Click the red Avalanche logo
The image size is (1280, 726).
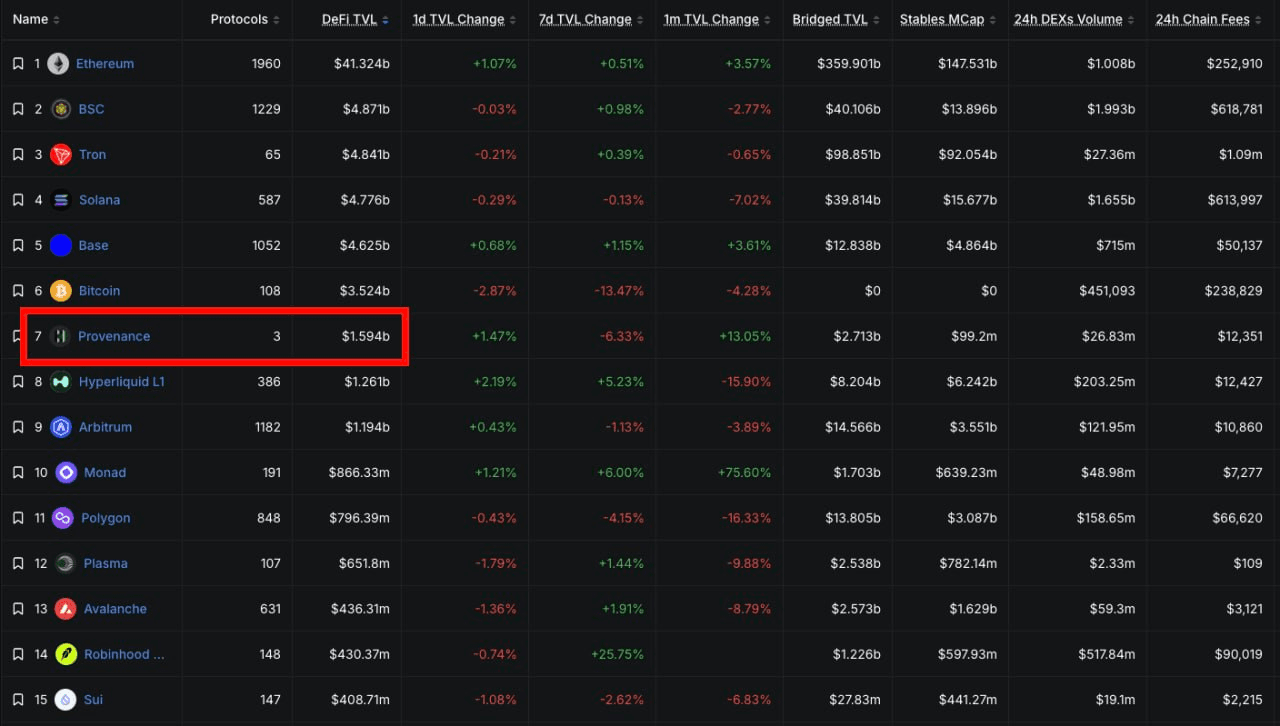coord(65,609)
